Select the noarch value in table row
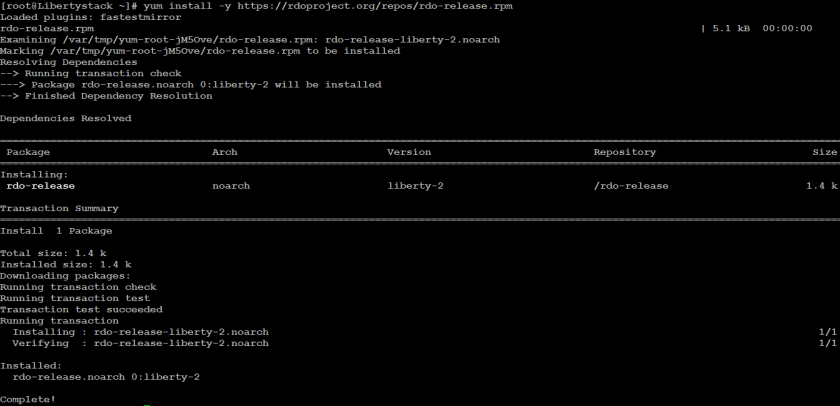The height and width of the screenshot is (406, 840). (231, 186)
